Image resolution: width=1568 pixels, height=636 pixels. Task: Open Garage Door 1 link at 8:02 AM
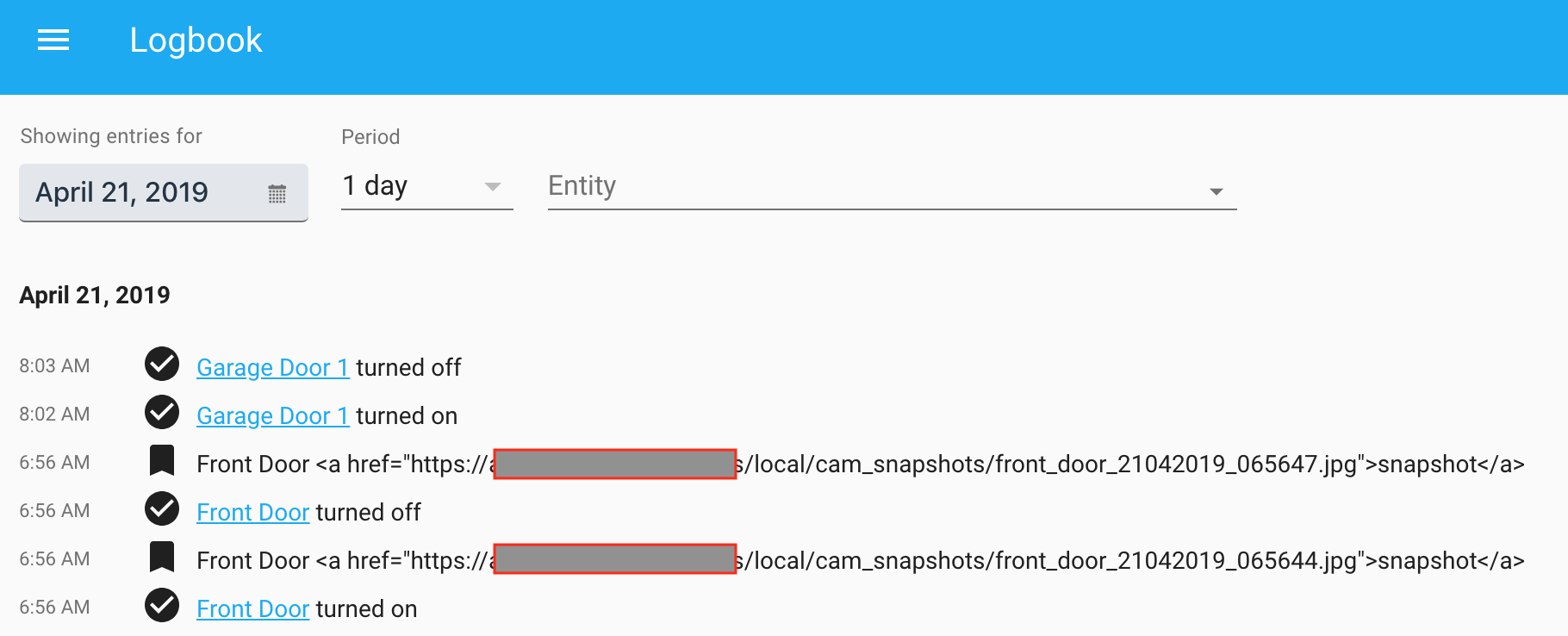(x=272, y=416)
